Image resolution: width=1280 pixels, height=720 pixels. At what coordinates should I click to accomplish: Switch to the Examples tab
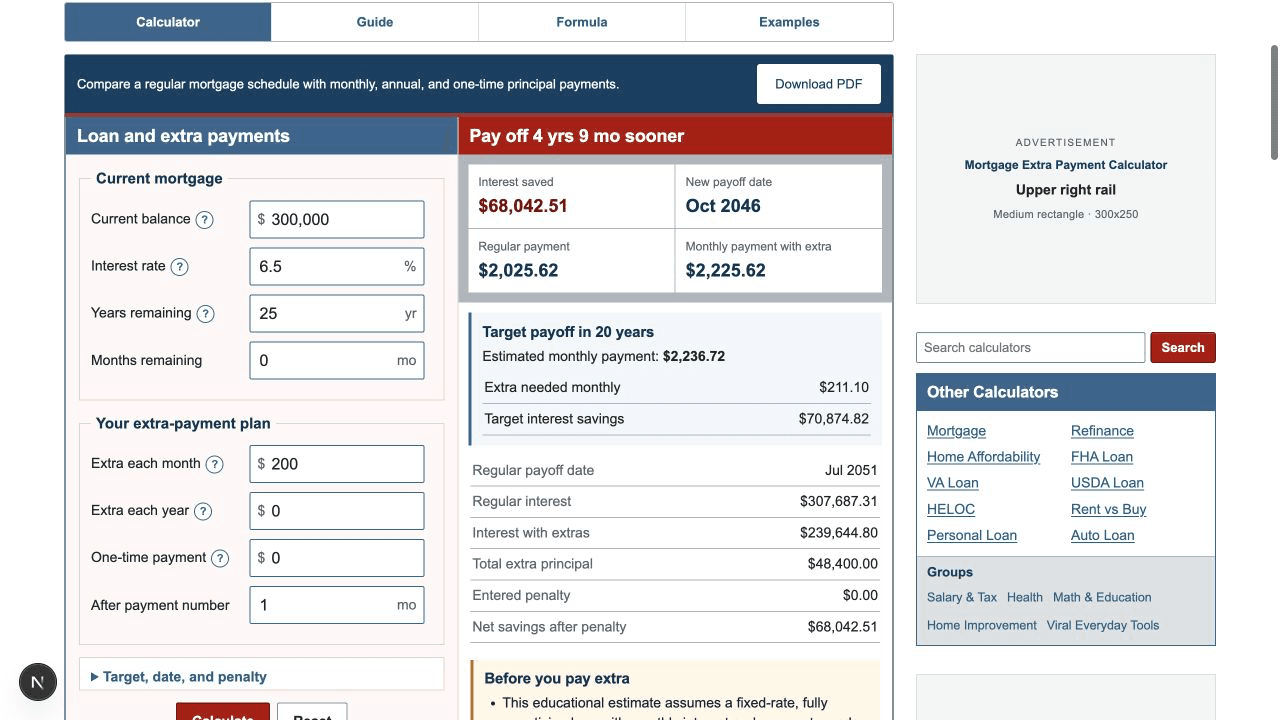[789, 22]
